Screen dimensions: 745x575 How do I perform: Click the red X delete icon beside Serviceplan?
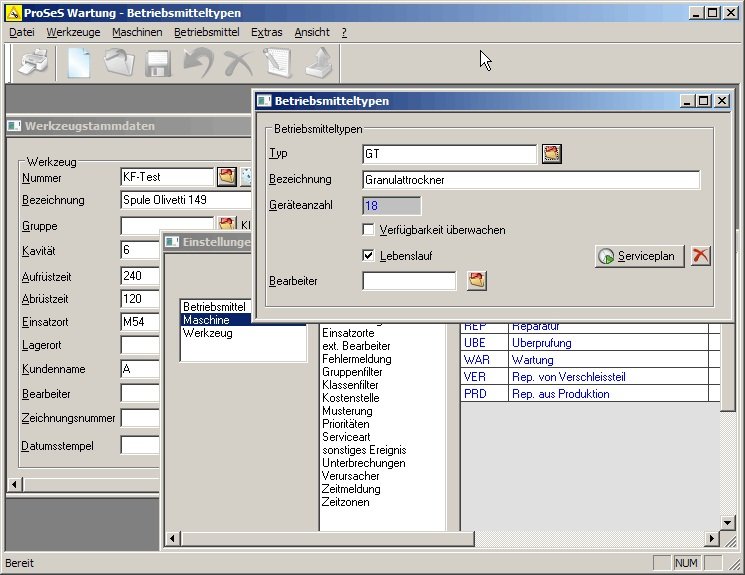click(x=701, y=256)
